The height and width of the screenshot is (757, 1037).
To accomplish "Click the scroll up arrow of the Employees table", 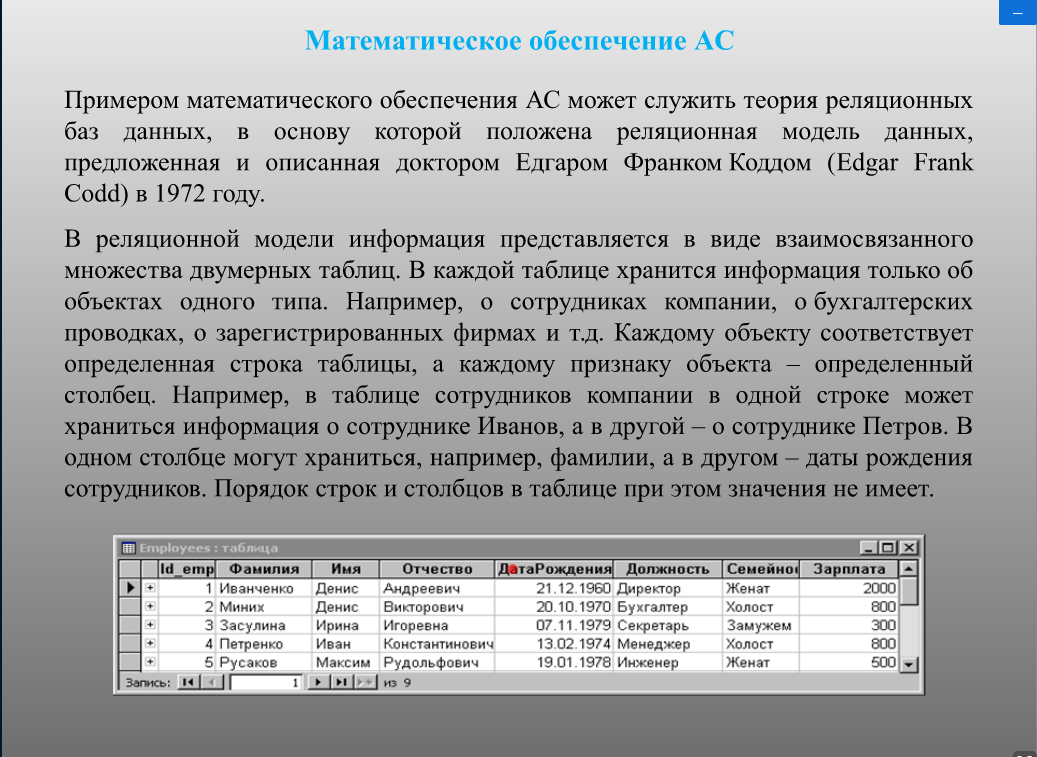I will pyautogui.click(x=909, y=569).
